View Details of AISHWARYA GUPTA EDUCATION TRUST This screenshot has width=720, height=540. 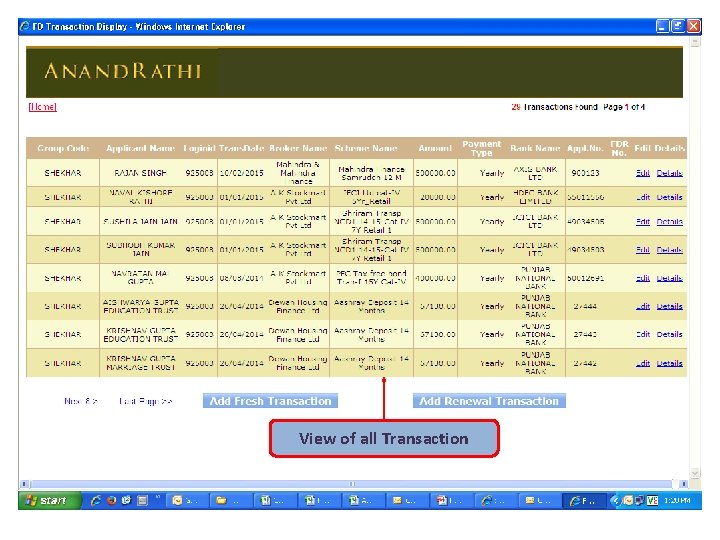(x=669, y=306)
